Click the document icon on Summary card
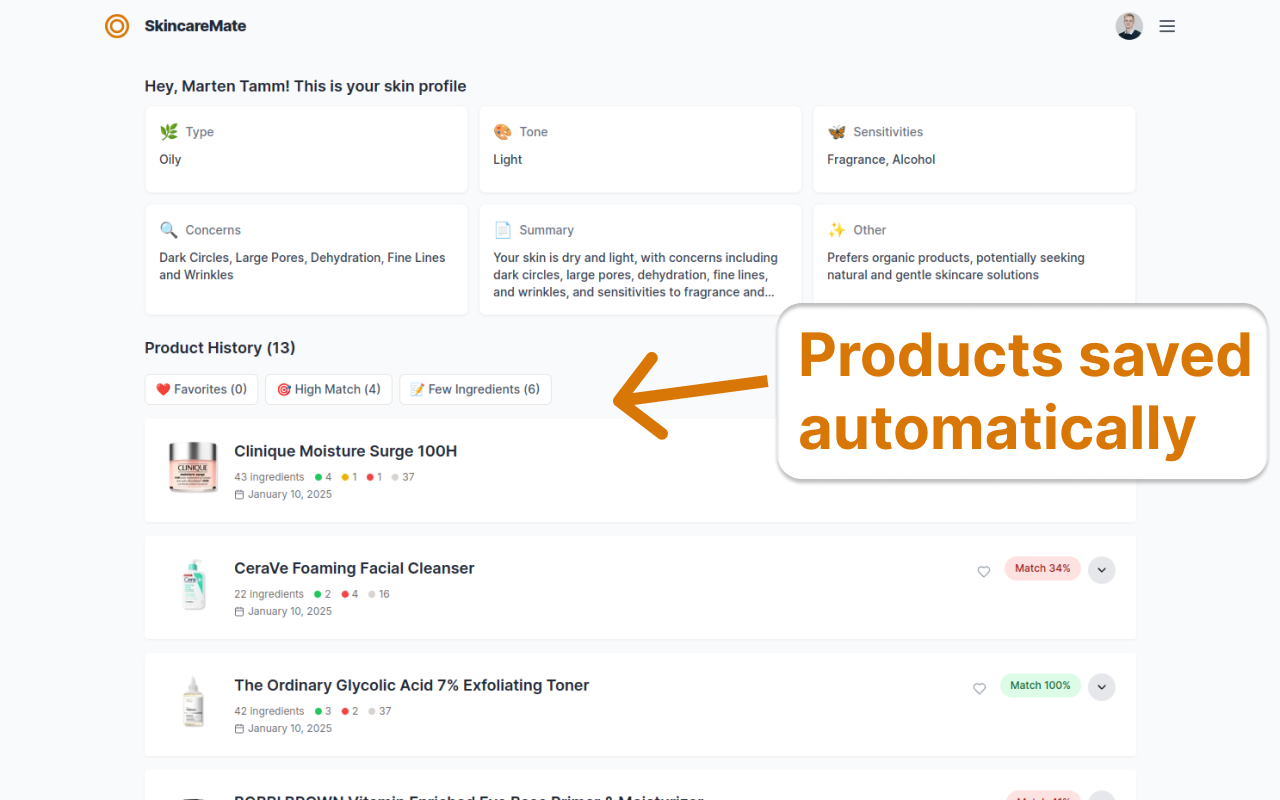 (503, 230)
